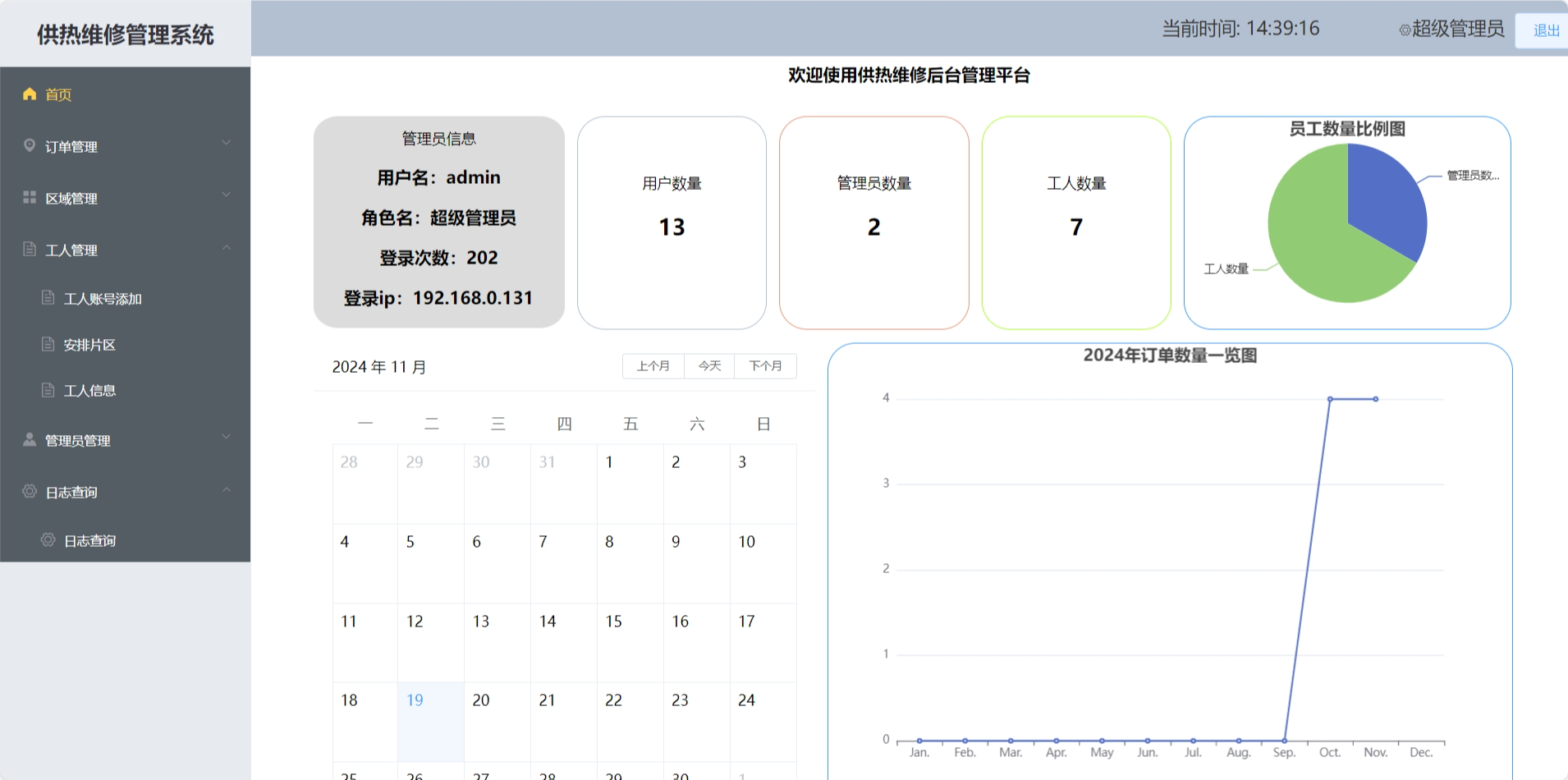Expand the 订单管理 menu chevron
Viewport: 1568px width, 780px height.
tap(227, 143)
